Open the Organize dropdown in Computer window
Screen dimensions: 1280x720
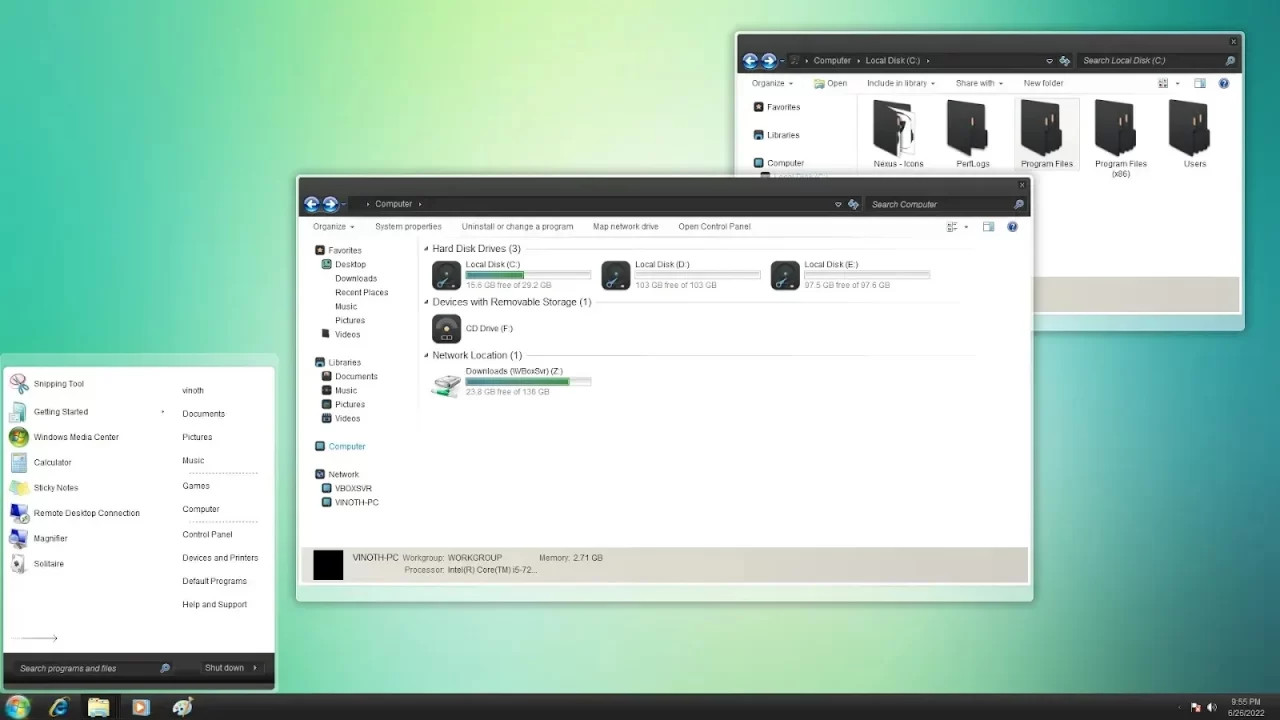[333, 227]
